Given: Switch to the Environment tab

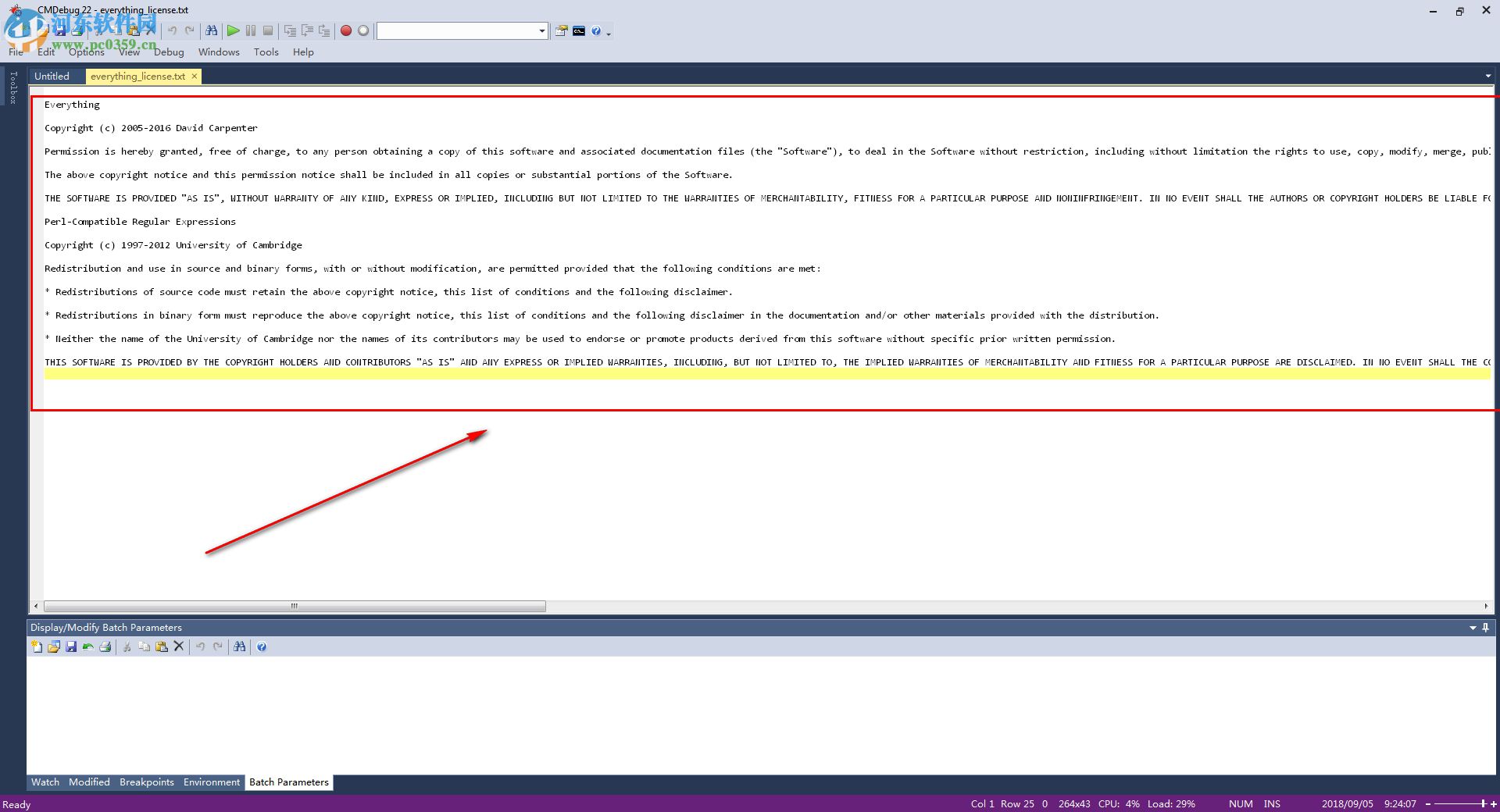Looking at the screenshot, I should 212,782.
